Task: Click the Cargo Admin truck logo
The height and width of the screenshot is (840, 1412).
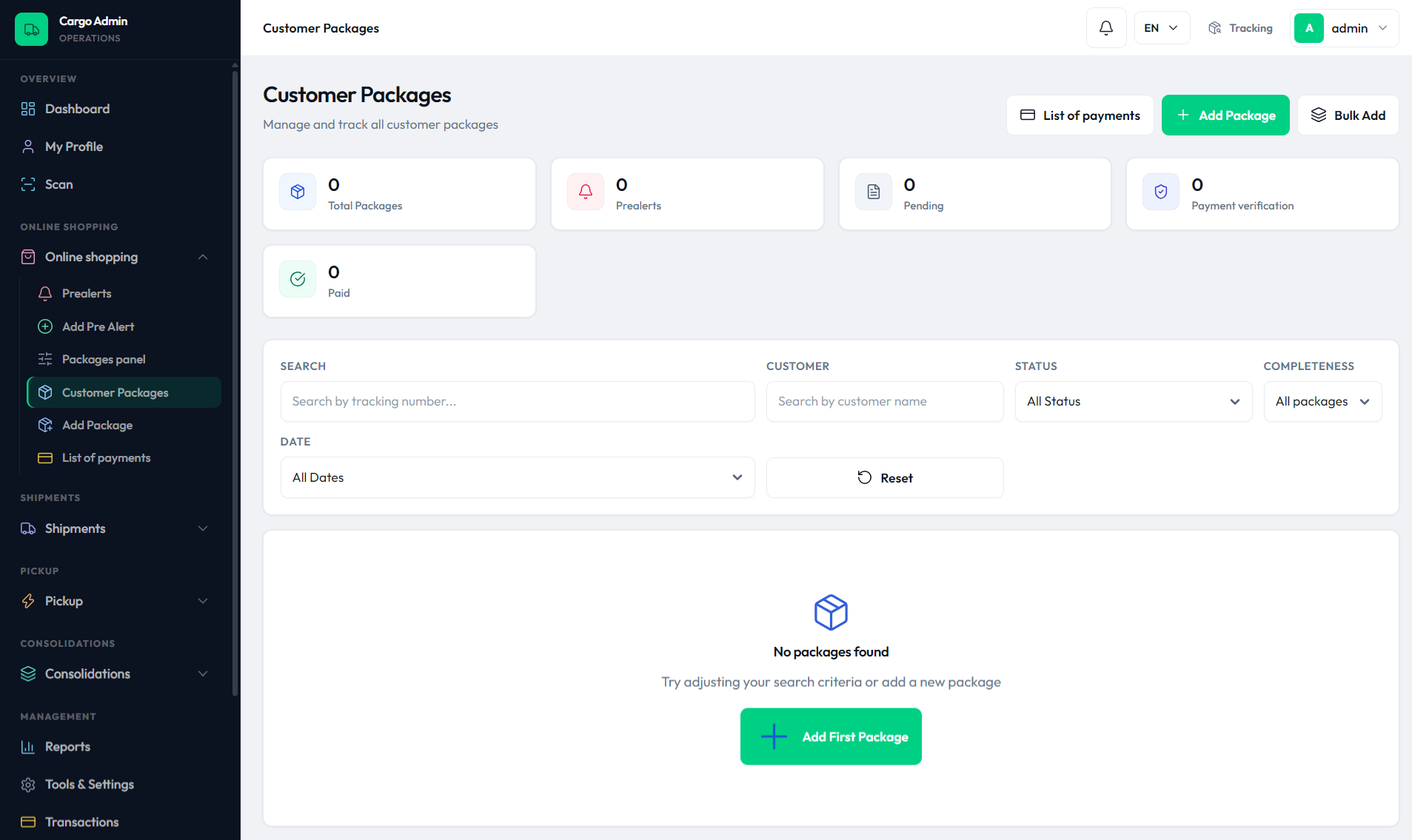Action: click(x=31, y=29)
